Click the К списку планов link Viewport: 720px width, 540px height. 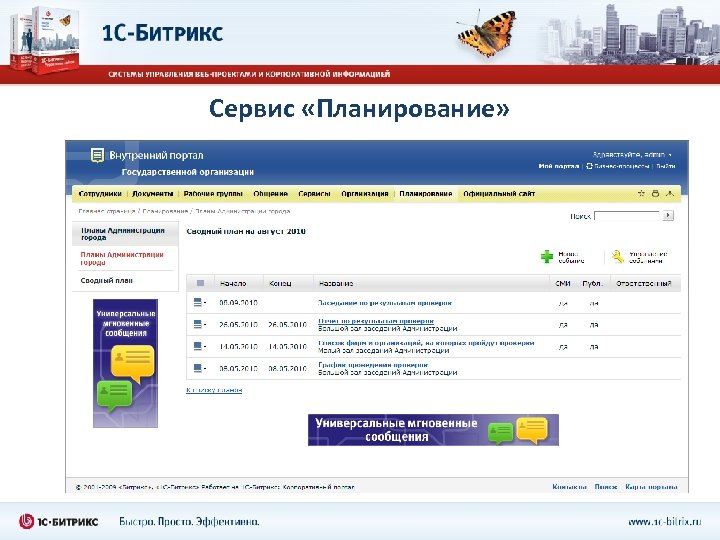[214, 390]
